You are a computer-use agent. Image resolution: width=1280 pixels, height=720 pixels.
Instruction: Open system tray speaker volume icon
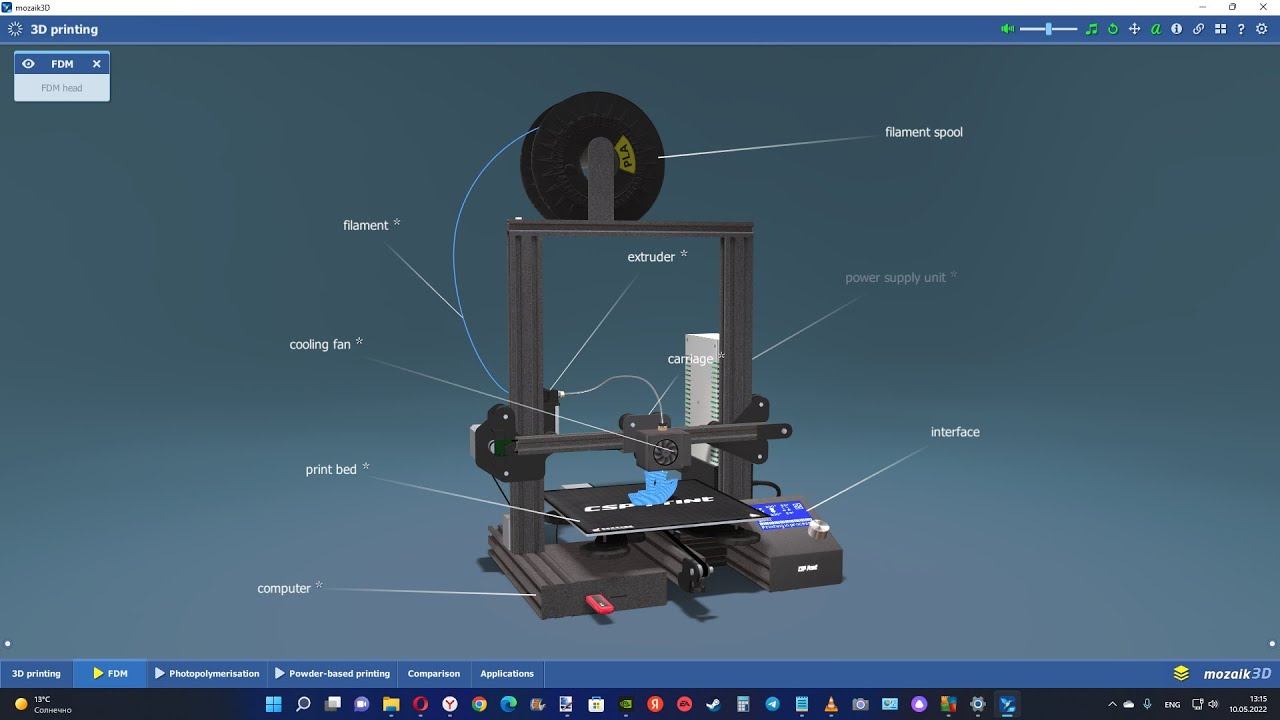[x=1213, y=704]
